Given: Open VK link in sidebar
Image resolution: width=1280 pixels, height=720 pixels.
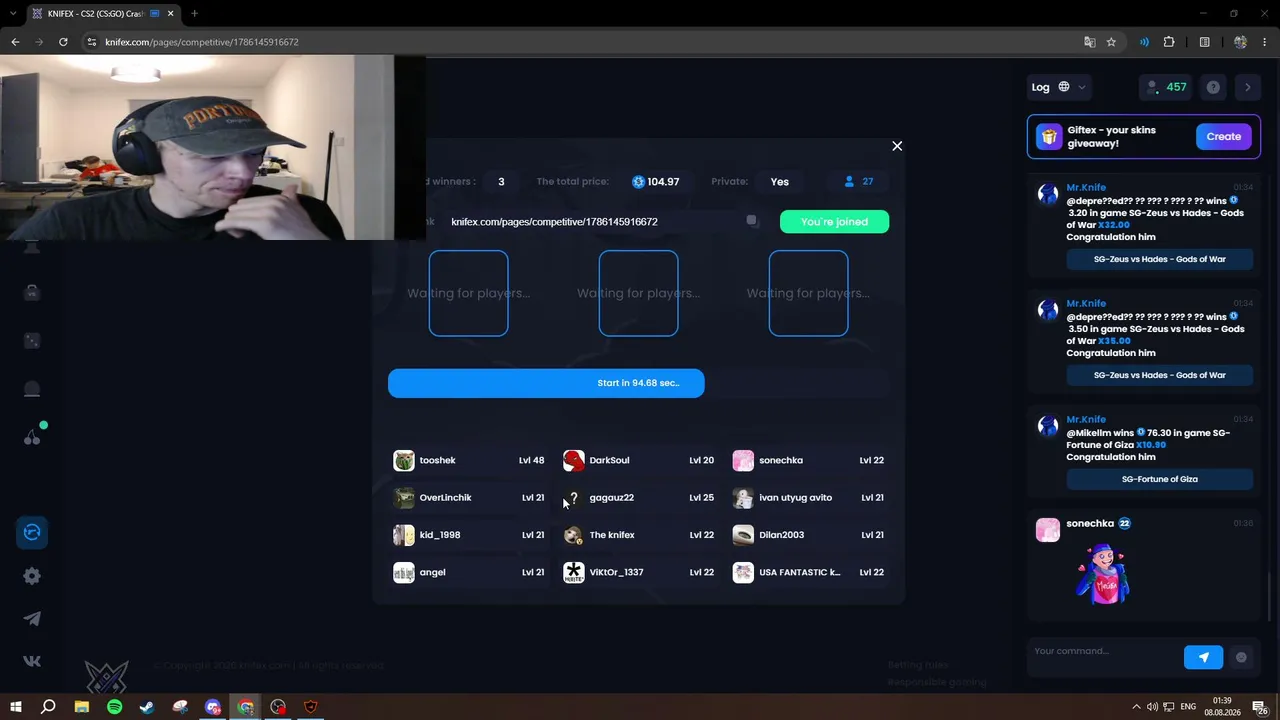Looking at the screenshot, I should pos(32,661).
